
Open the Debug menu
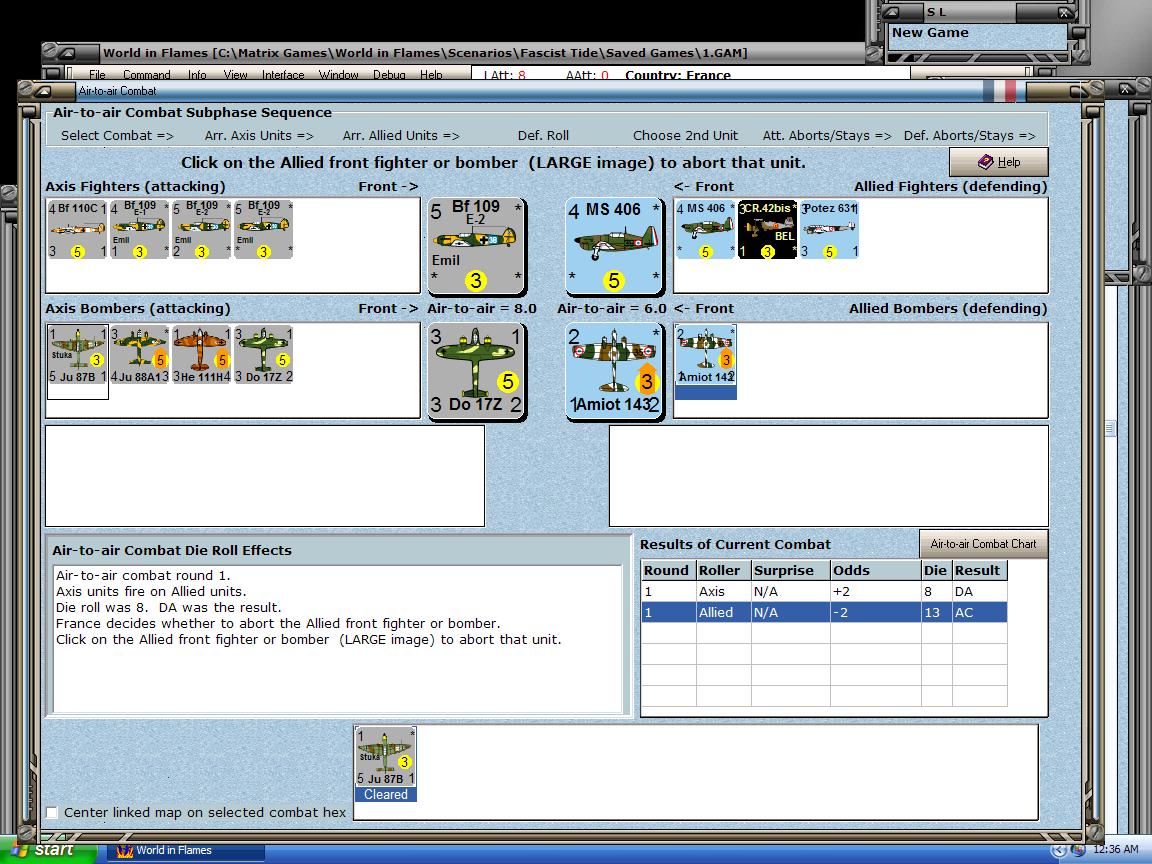click(389, 75)
